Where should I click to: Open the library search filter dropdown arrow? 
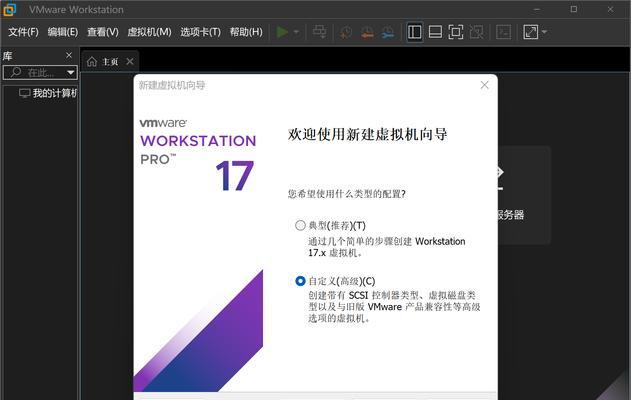click(70, 72)
